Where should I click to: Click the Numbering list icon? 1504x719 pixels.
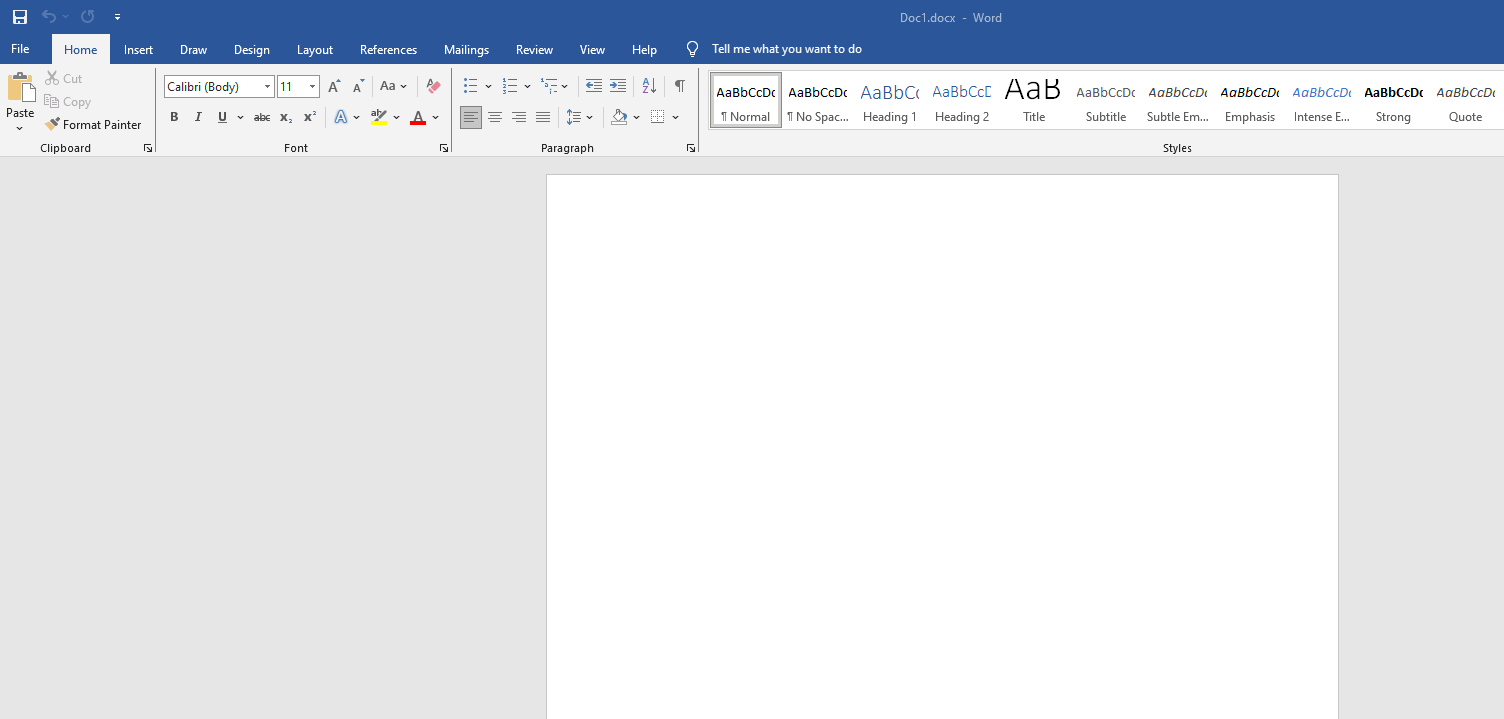[510, 86]
